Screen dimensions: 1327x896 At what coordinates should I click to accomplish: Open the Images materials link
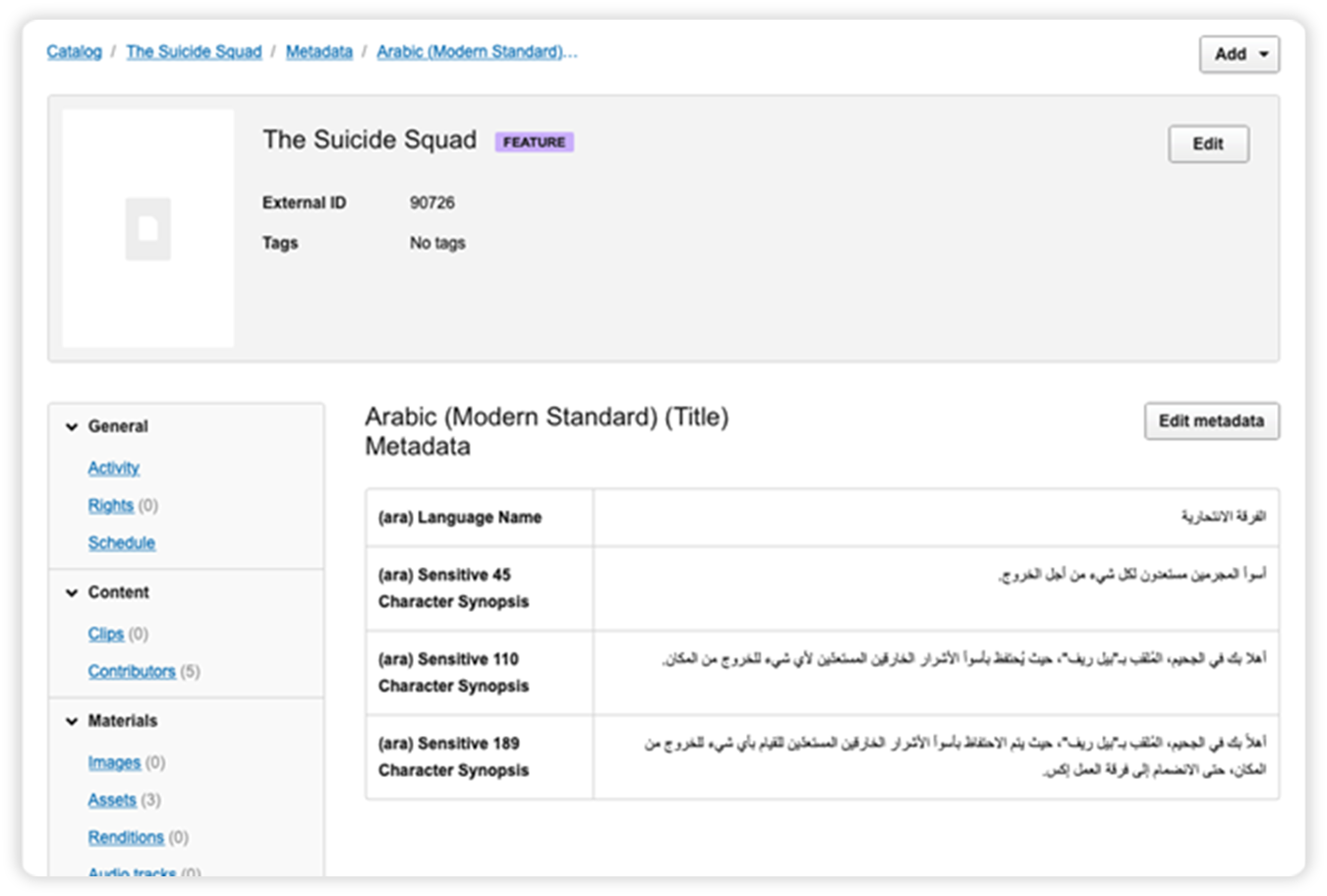coord(114,762)
